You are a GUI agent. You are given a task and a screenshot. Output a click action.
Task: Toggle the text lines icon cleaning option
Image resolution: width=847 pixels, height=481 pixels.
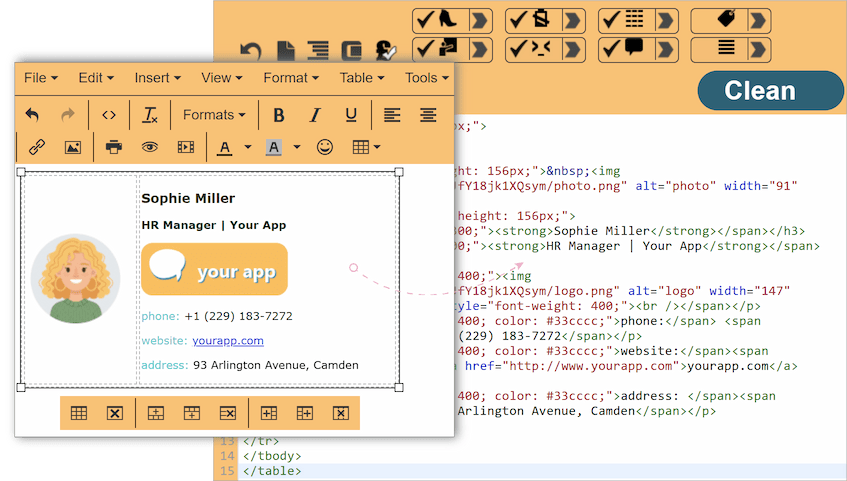[x=720, y=50]
